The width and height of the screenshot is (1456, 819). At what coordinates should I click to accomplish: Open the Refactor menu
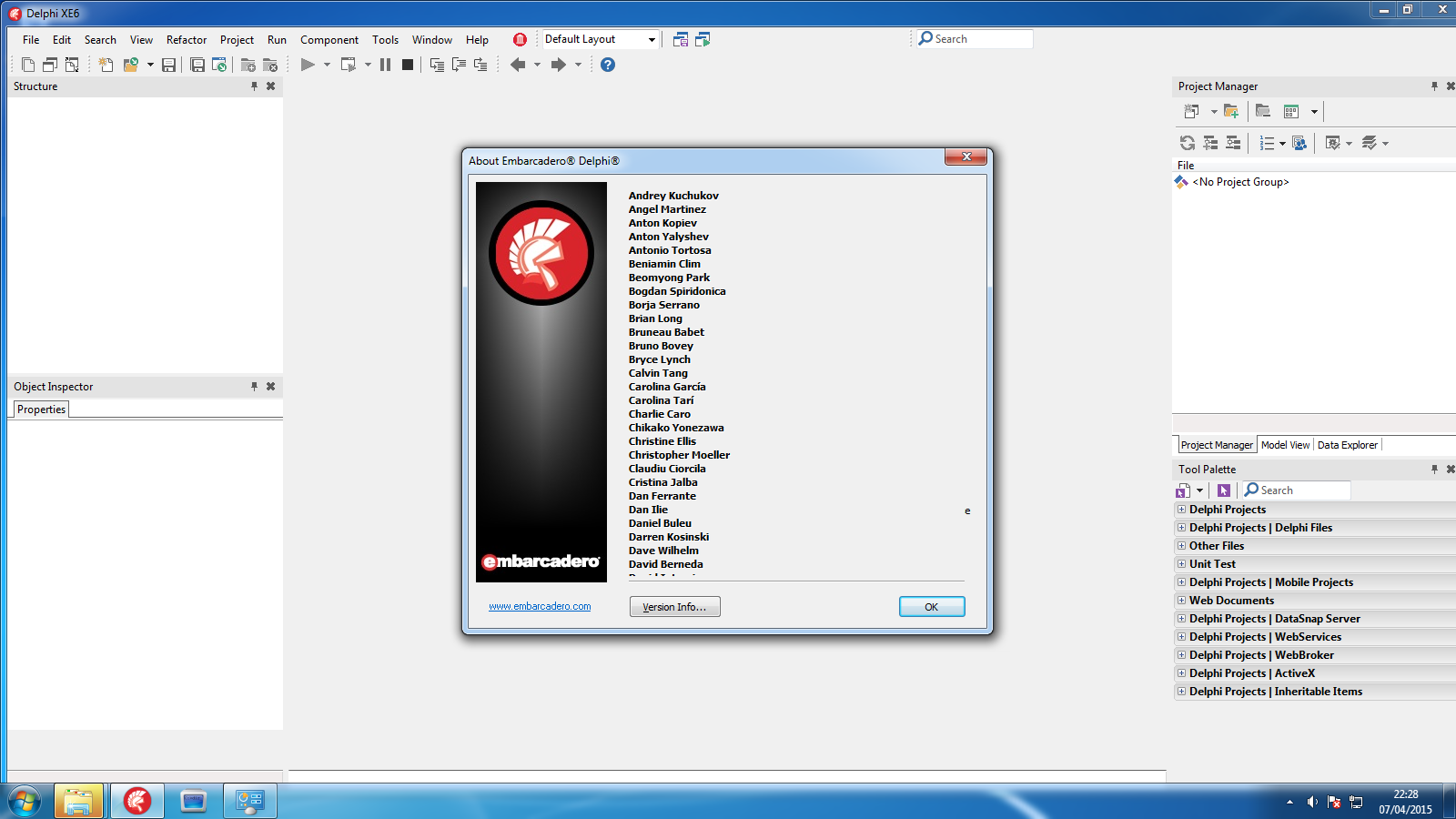[186, 40]
